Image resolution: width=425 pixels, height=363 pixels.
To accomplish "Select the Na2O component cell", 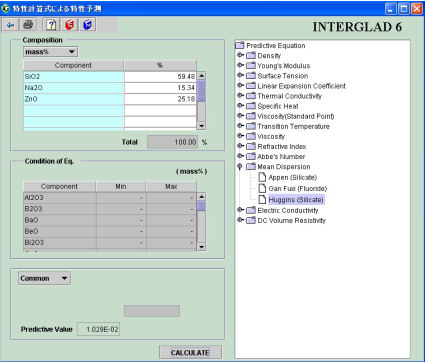I will 74,88.
